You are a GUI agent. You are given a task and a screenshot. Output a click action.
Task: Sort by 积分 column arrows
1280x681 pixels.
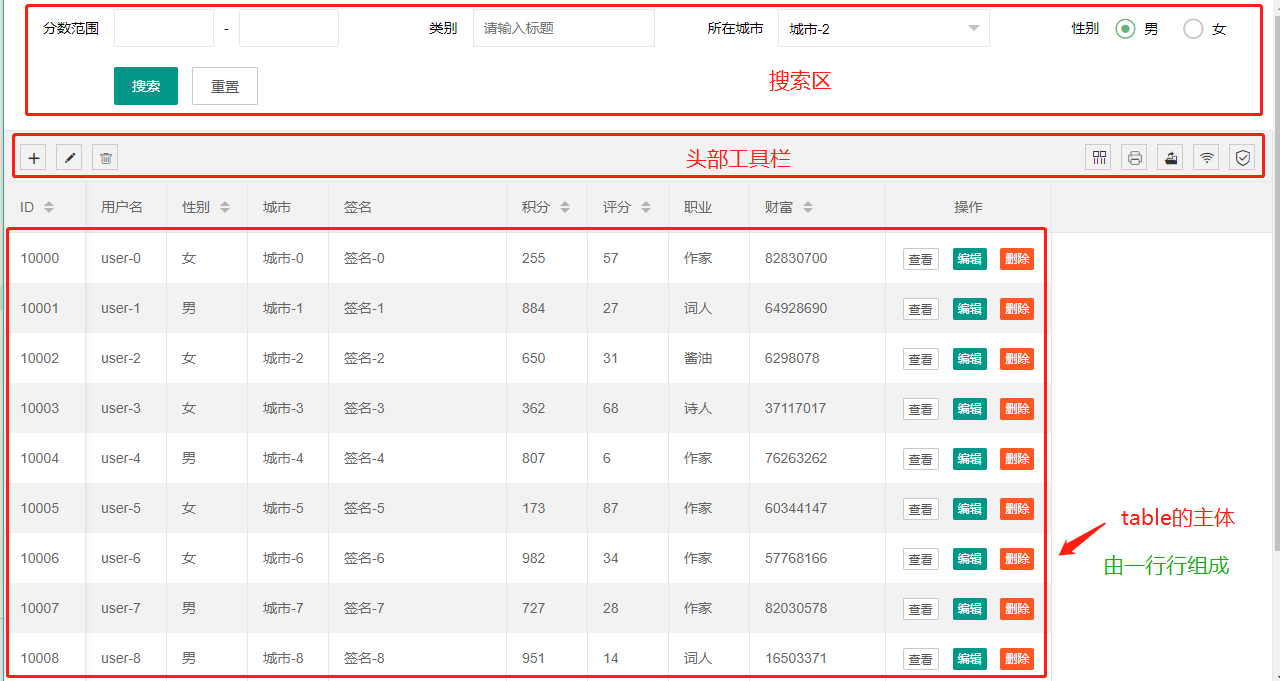click(565, 207)
